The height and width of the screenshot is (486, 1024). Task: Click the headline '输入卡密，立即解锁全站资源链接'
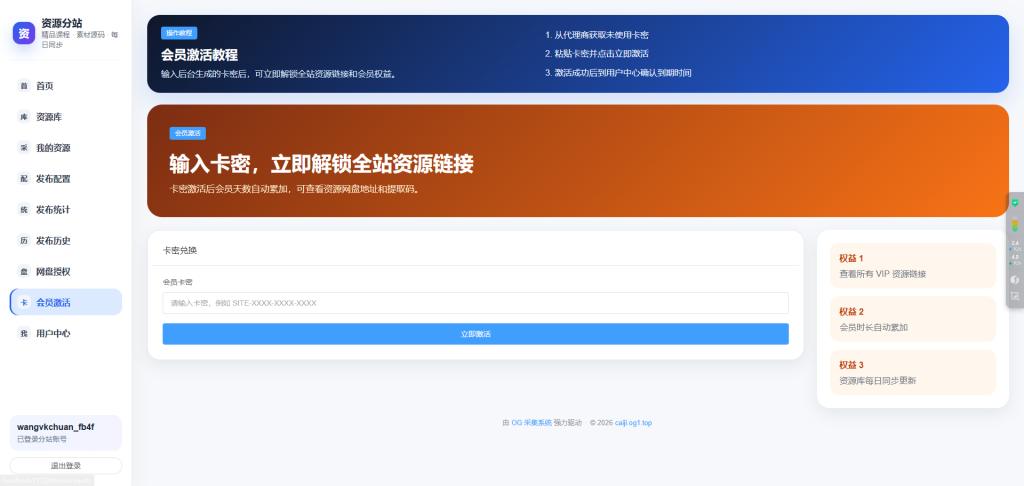coord(321,164)
